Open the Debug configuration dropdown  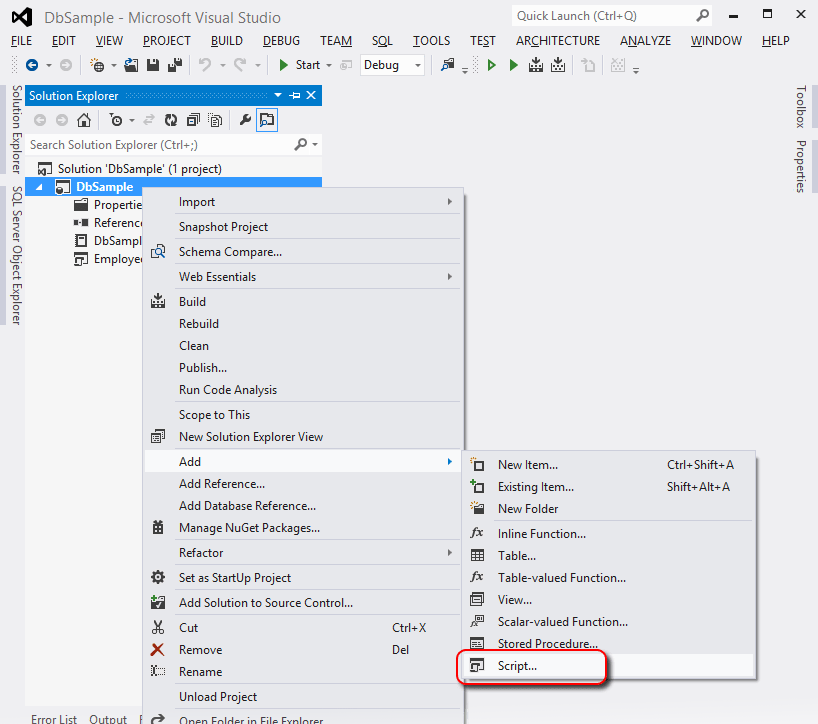[392, 65]
